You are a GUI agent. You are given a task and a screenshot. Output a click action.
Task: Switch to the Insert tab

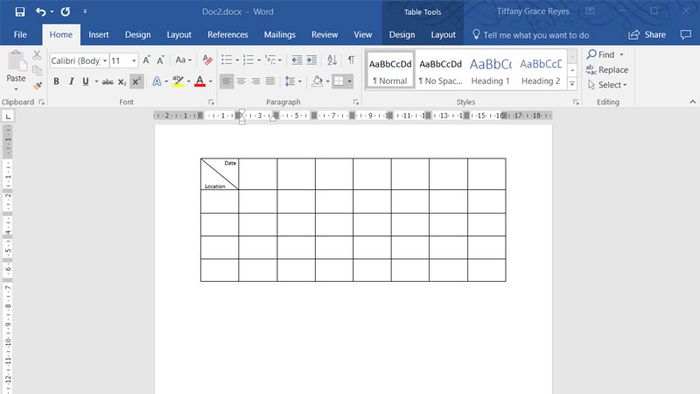[x=98, y=35]
